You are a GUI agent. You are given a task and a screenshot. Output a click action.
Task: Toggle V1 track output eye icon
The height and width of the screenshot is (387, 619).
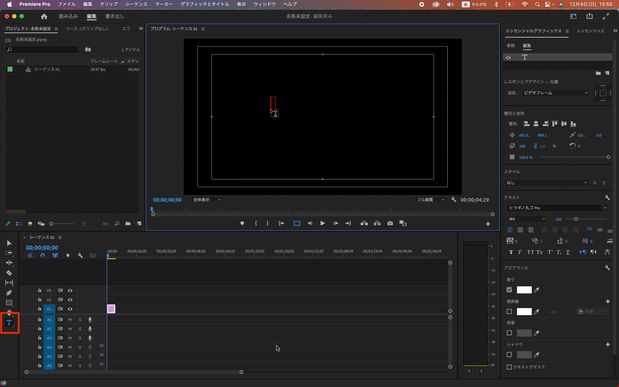[70, 309]
